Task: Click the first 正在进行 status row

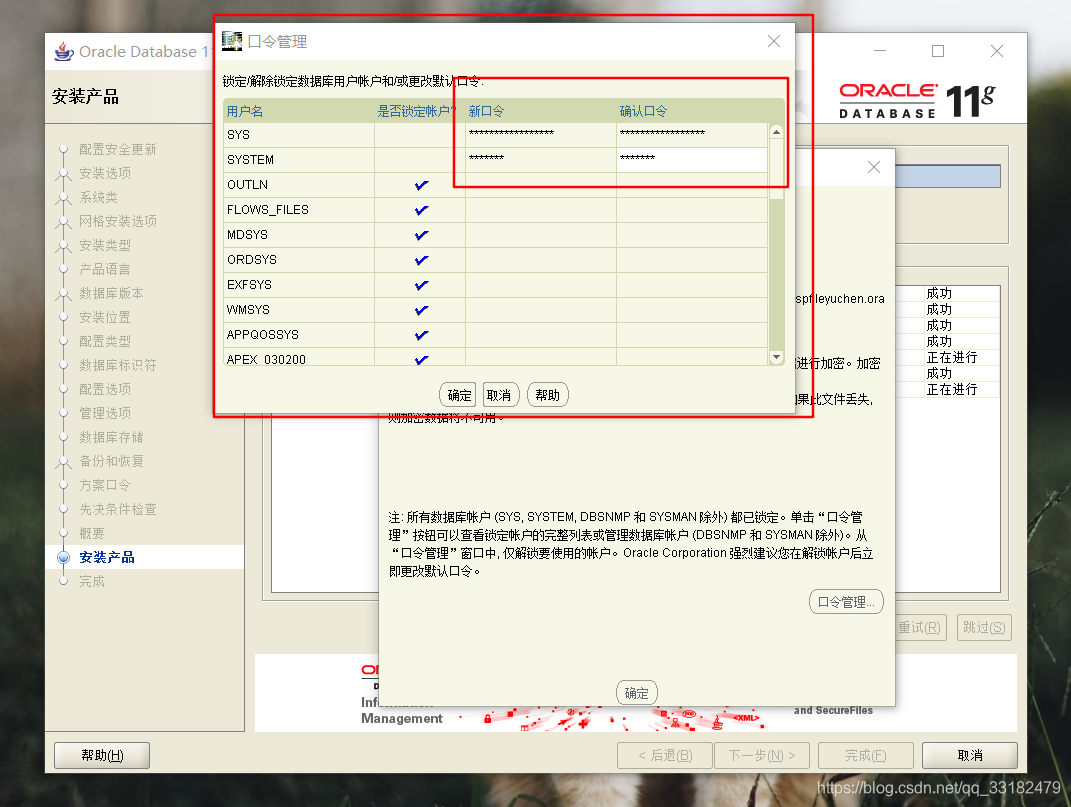Action: 951,357
